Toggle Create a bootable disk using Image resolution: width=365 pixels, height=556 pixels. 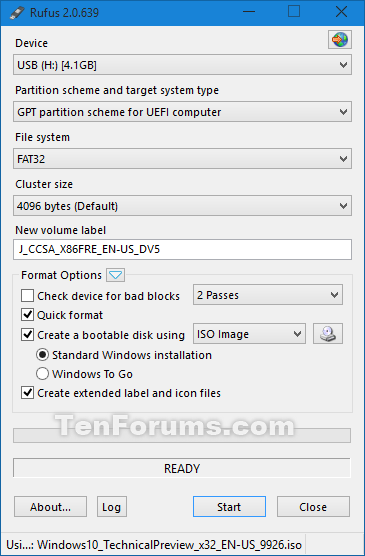28,335
